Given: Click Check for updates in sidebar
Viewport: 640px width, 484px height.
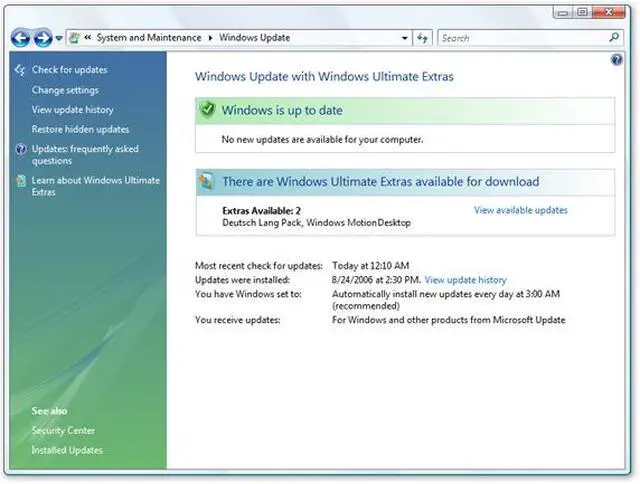Looking at the screenshot, I should 69,70.
